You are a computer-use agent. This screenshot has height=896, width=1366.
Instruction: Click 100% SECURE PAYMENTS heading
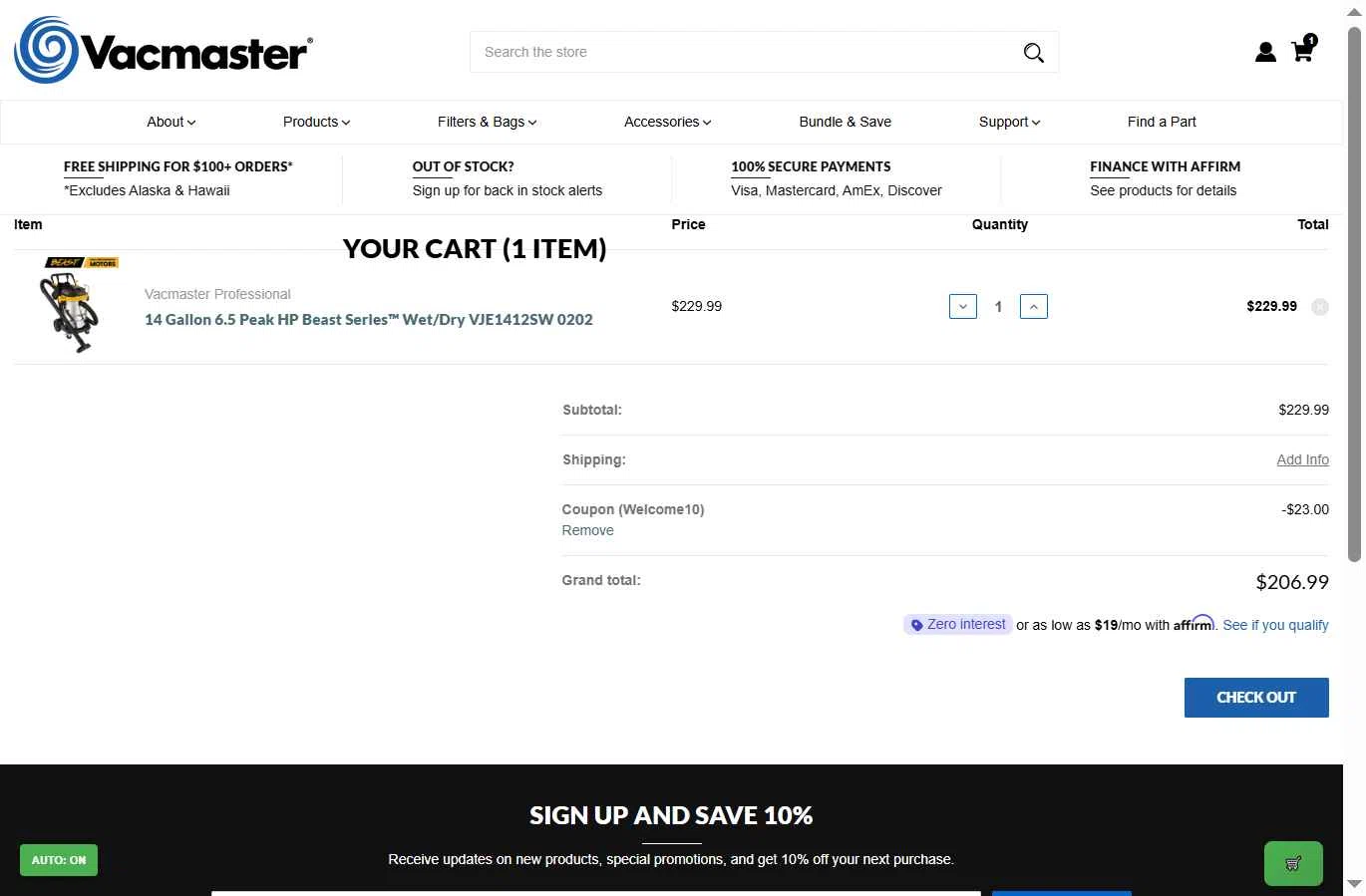click(x=811, y=166)
